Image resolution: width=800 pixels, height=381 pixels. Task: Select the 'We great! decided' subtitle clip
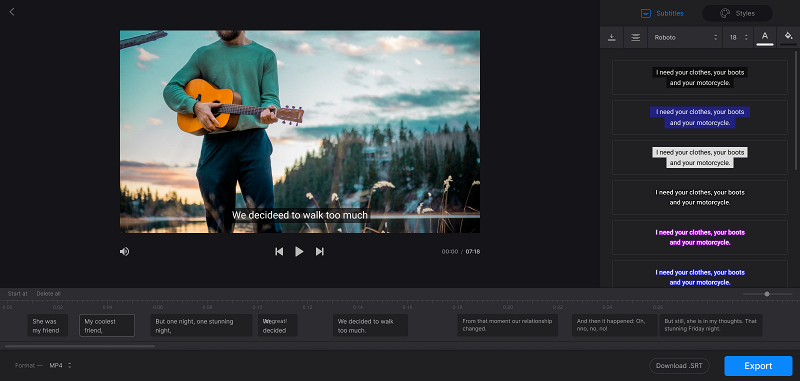pos(278,325)
